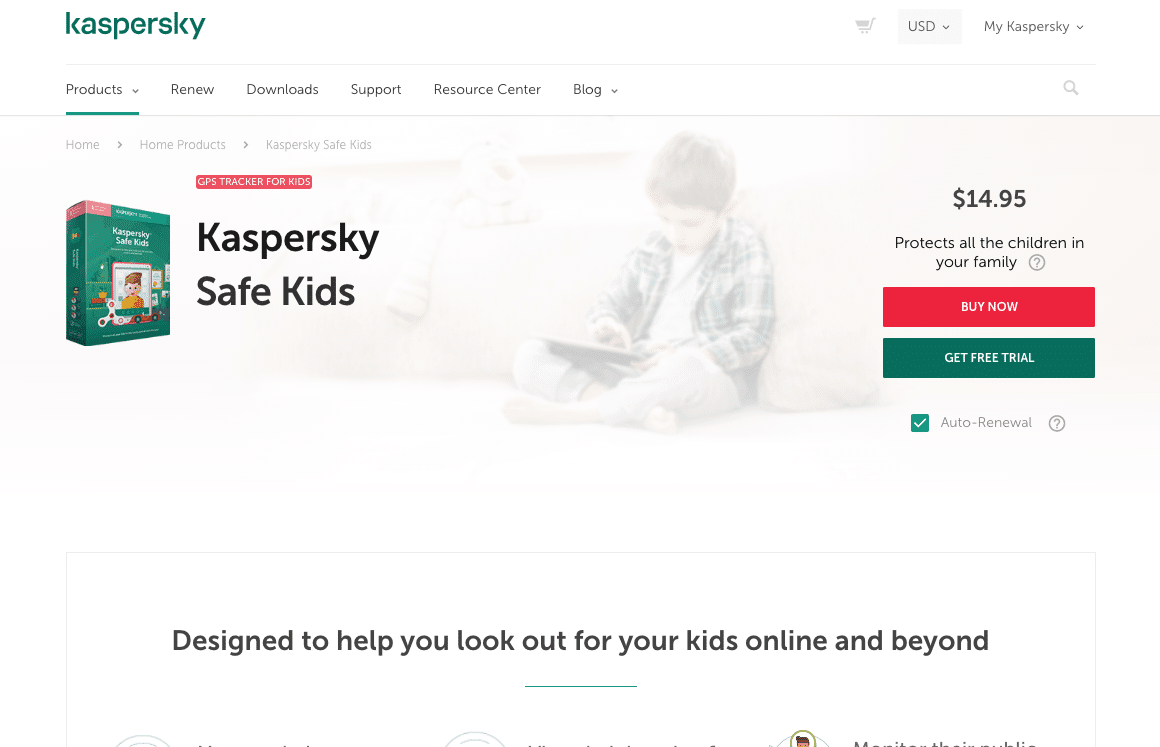The height and width of the screenshot is (747, 1160).
Task: Expand the My Kaspersky menu
Action: point(1033,27)
